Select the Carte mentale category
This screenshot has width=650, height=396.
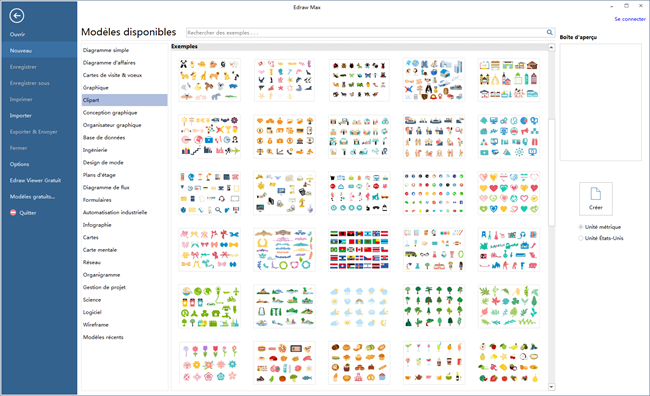point(99,250)
